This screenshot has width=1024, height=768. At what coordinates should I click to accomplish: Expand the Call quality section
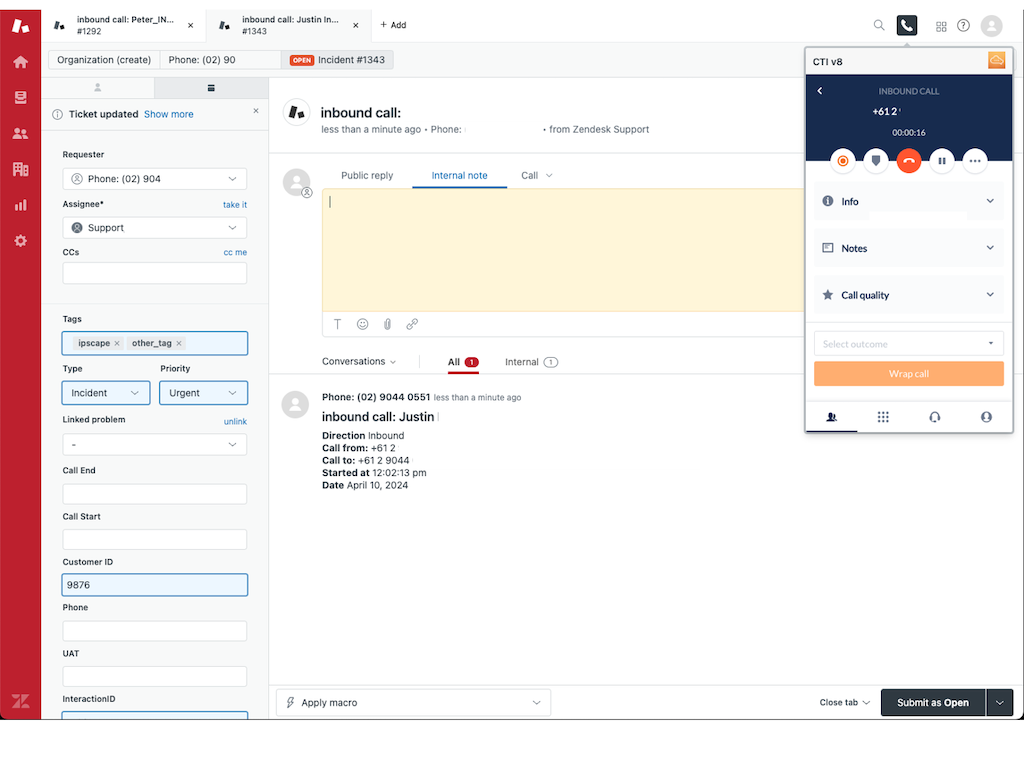coord(908,295)
